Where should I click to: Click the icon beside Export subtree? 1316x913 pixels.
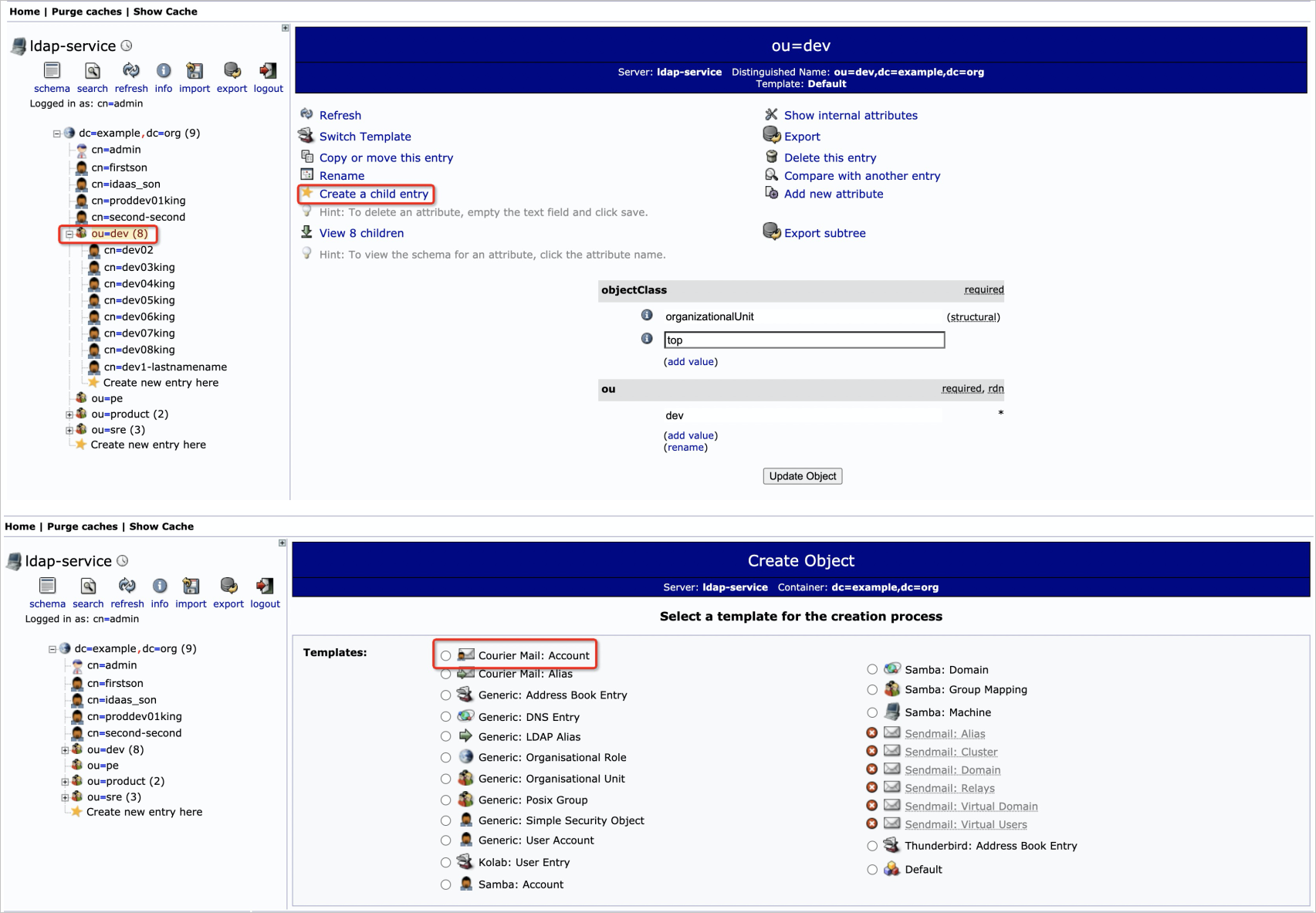(771, 231)
